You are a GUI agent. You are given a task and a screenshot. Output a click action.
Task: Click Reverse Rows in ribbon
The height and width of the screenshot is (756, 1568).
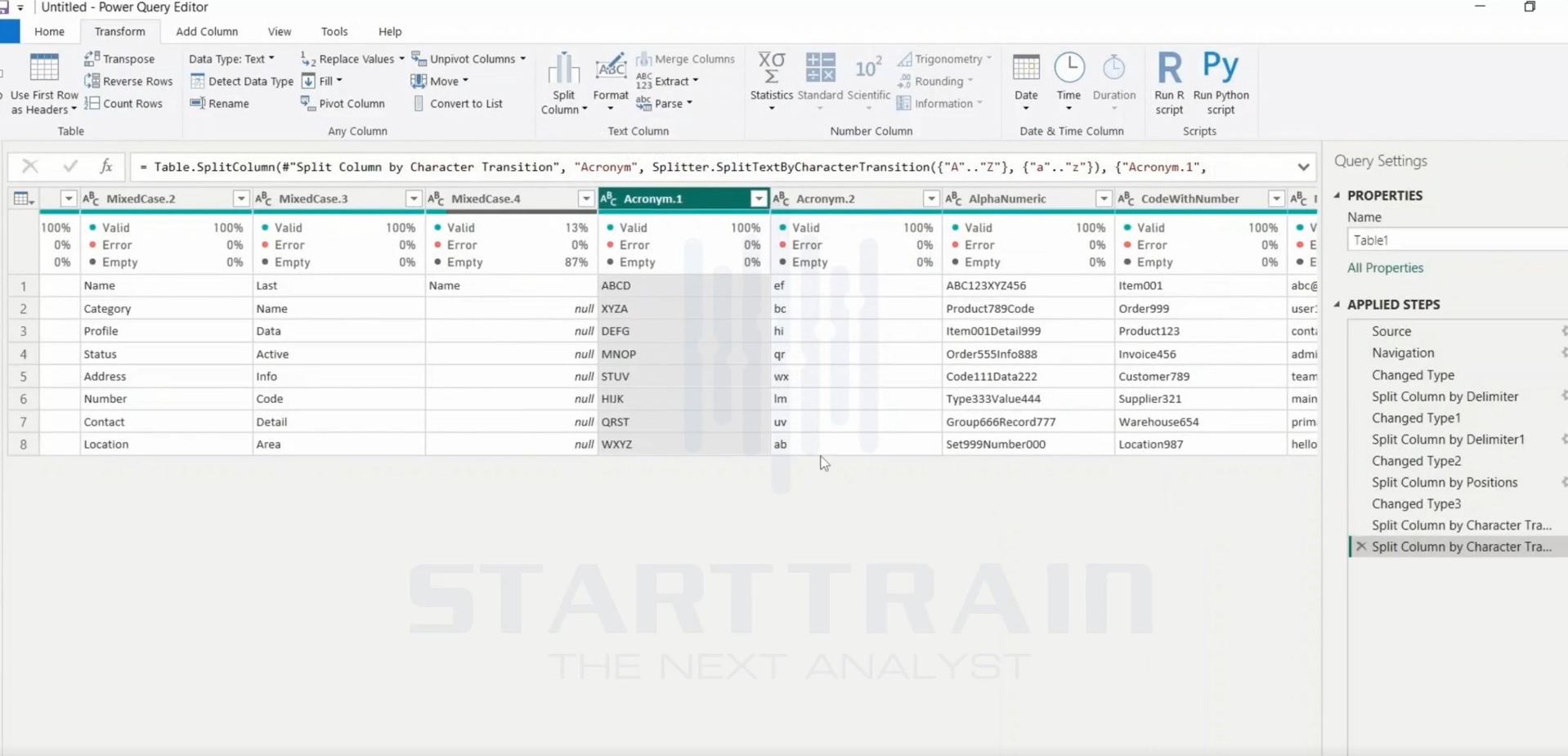click(128, 81)
